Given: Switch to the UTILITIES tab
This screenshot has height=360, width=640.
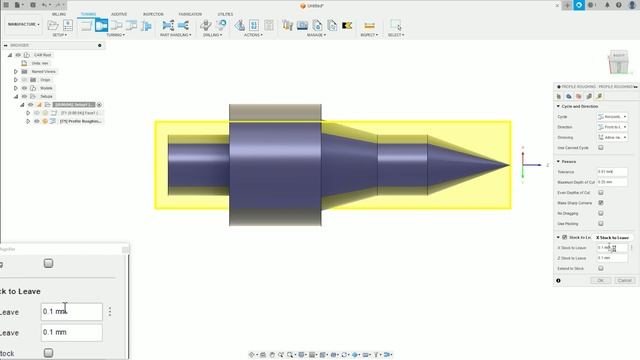Looking at the screenshot, I should (x=225, y=14).
